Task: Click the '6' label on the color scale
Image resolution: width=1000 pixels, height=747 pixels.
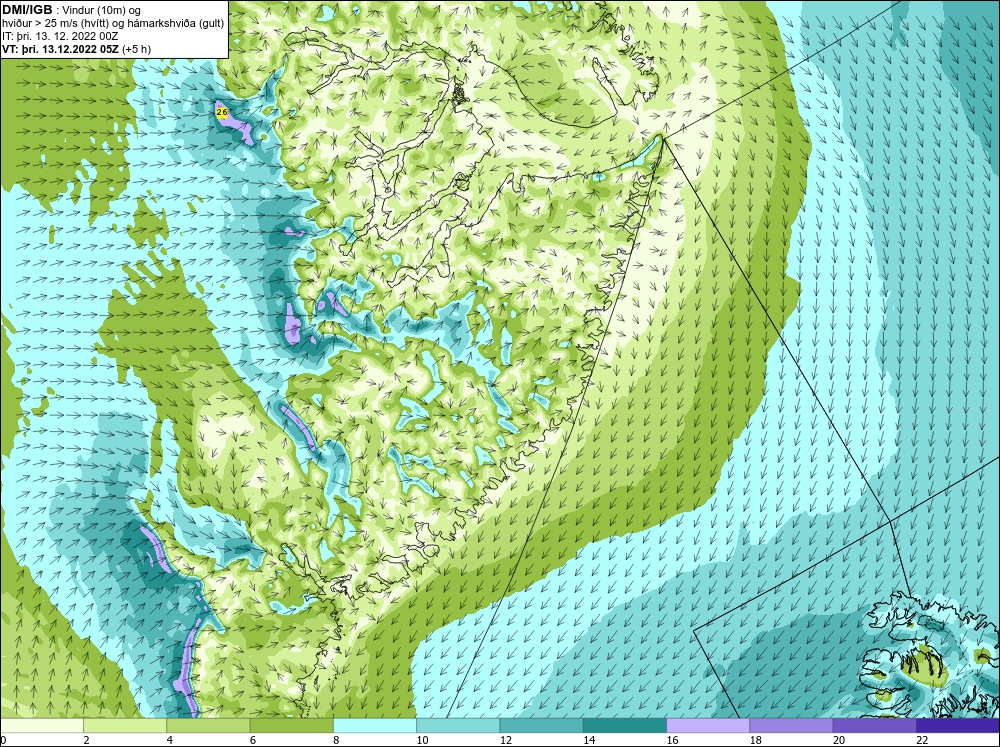Action: click(x=253, y=740)
